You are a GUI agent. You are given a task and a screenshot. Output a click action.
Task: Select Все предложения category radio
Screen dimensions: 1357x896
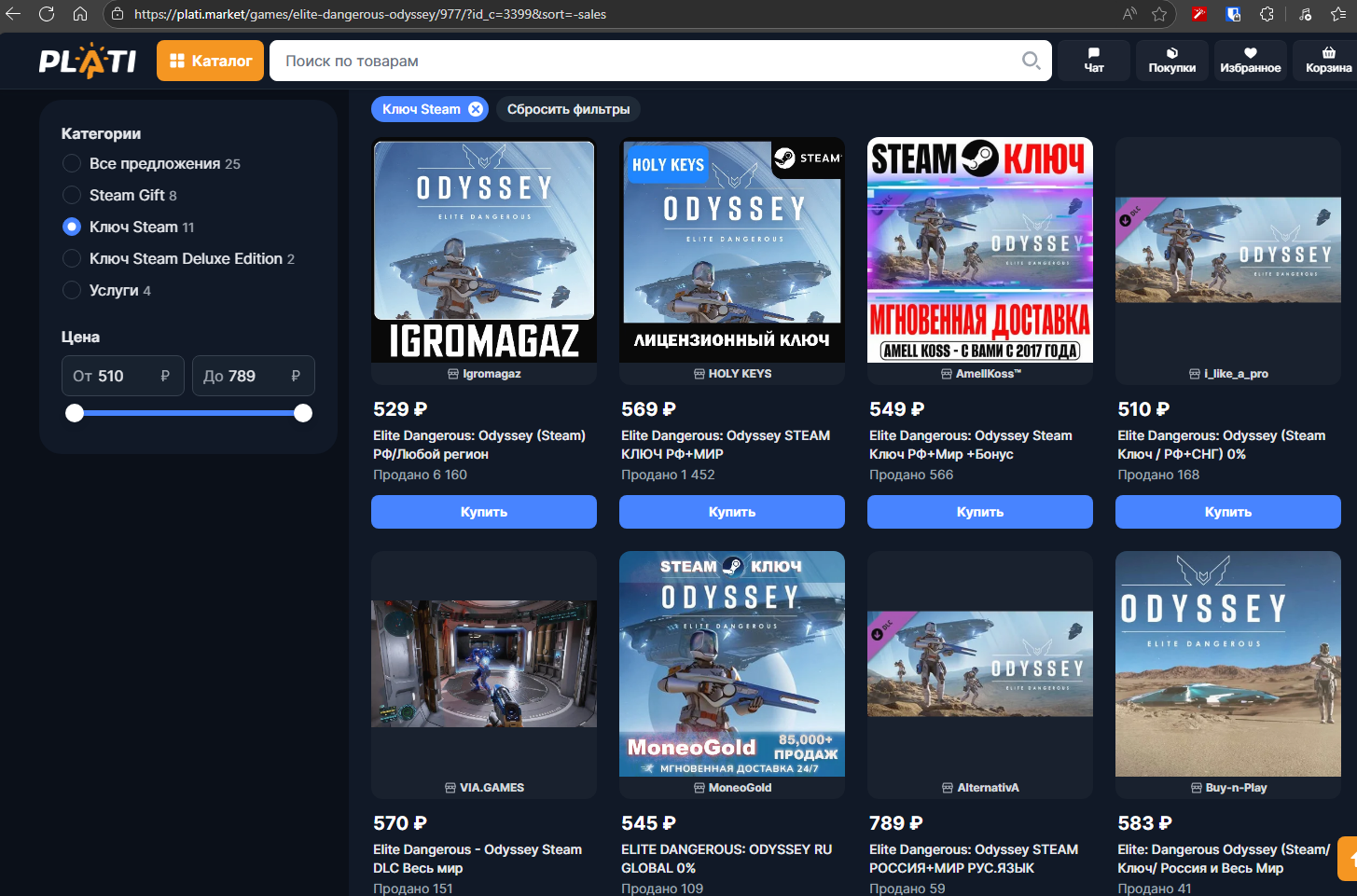click(x=72, y=163)
